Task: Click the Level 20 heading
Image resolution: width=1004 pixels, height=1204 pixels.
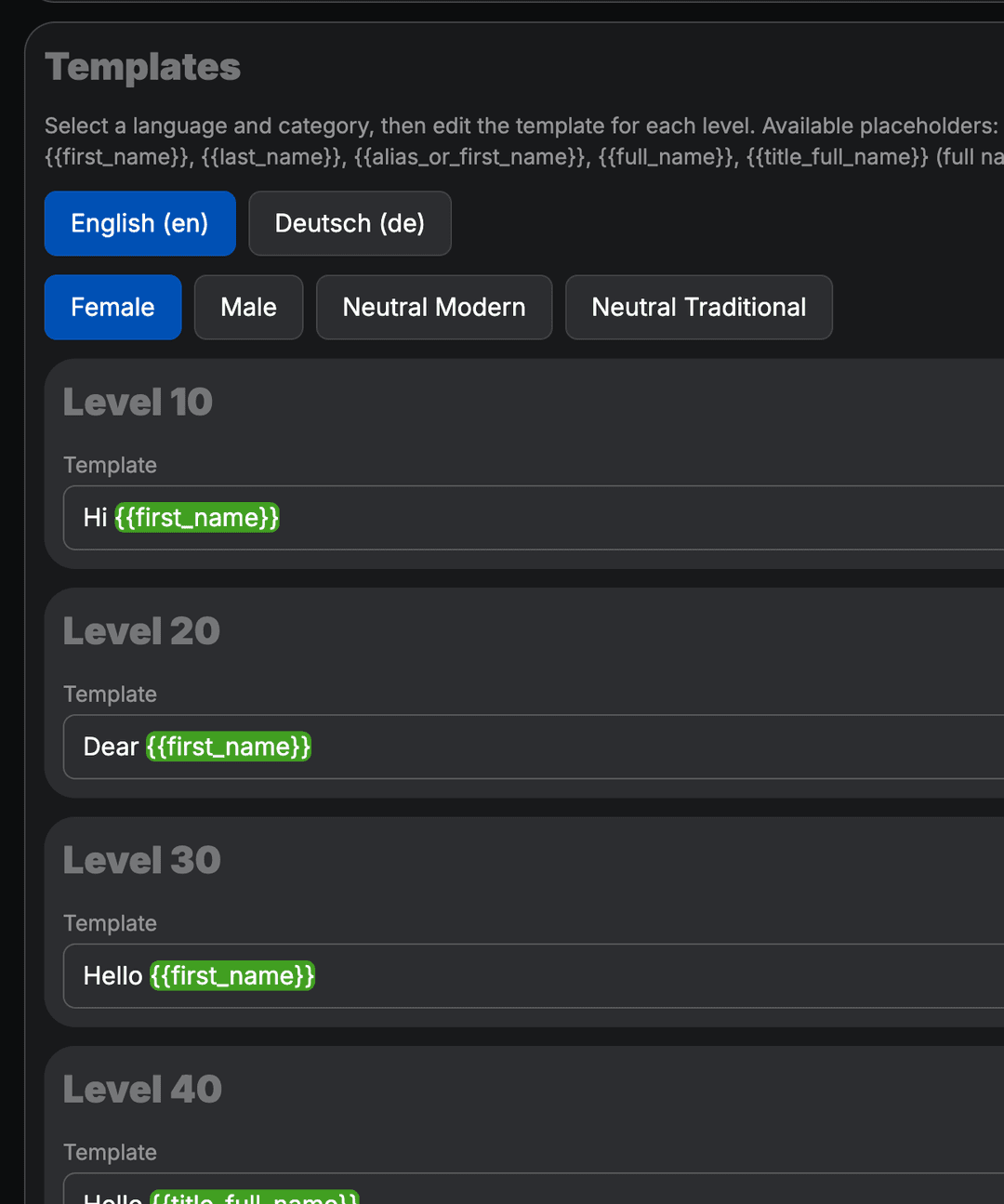Action: (x=141, y=631)
